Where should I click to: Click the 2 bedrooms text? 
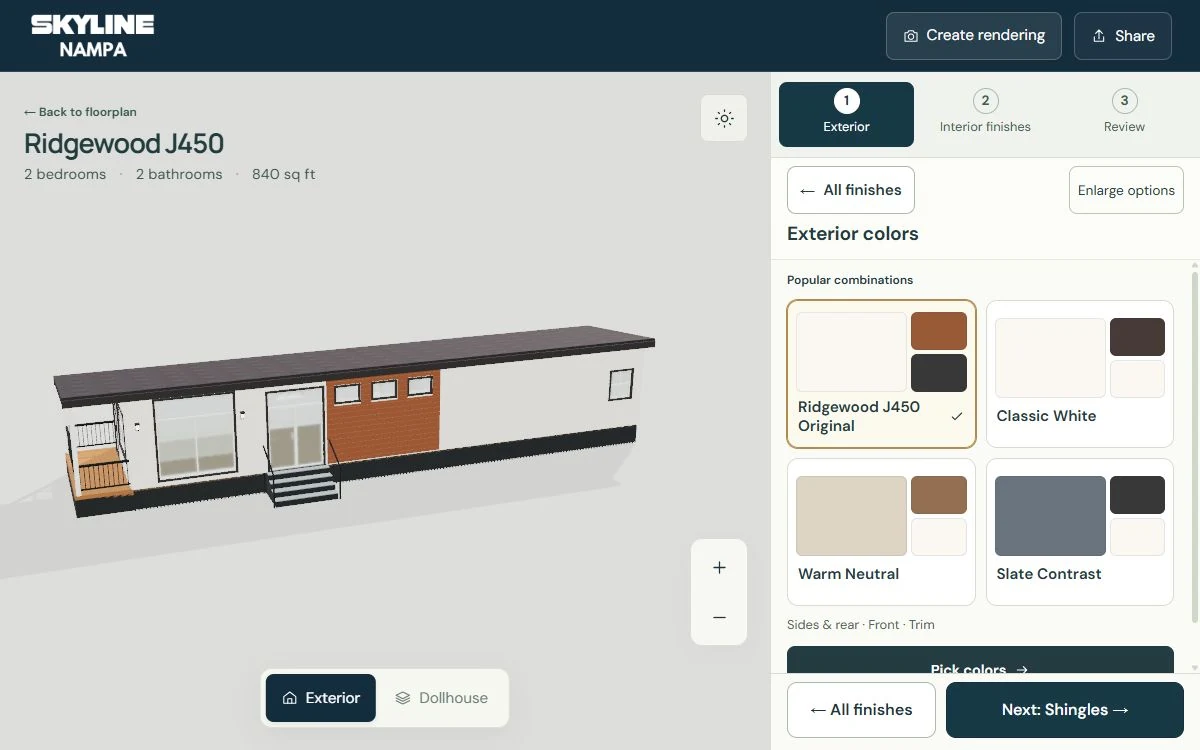[x=65, y=174]
